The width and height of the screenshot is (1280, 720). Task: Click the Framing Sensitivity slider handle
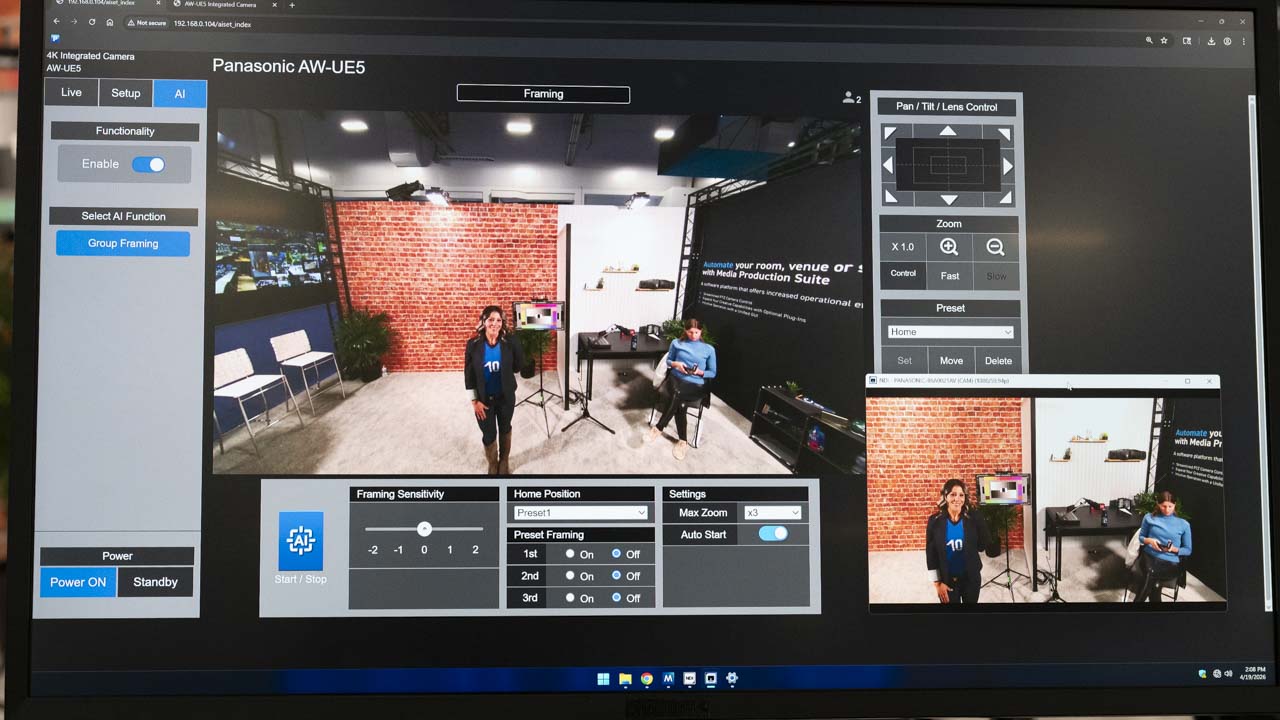pyautogui.click(x=424, y=529)
